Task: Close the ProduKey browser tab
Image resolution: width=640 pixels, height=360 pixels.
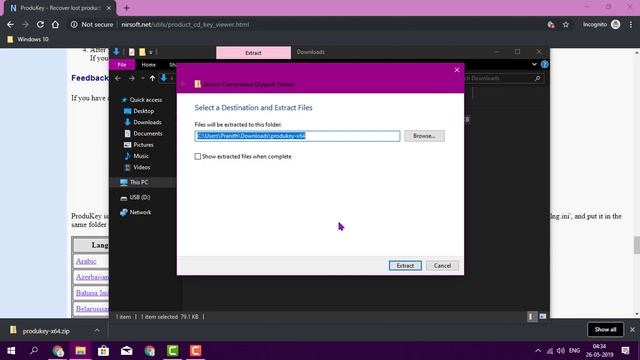Action: (109, 8)
